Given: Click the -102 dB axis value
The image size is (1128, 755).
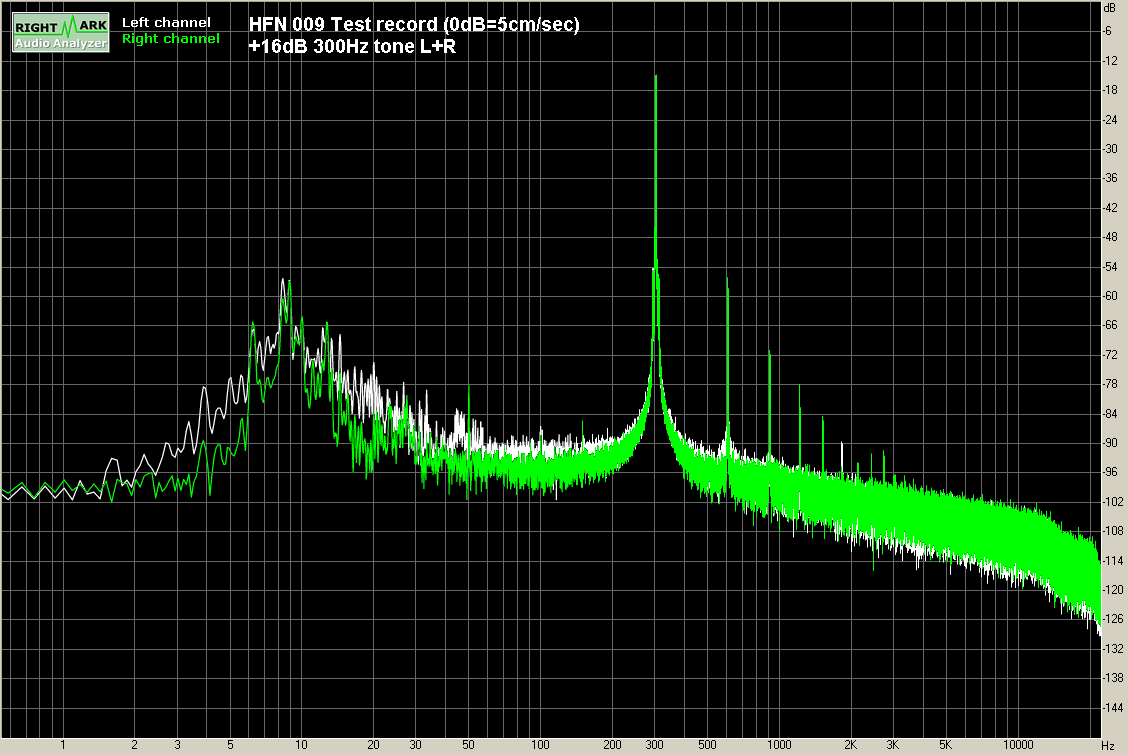Looking at the screenshot, I should click(x=1112, y=501).
